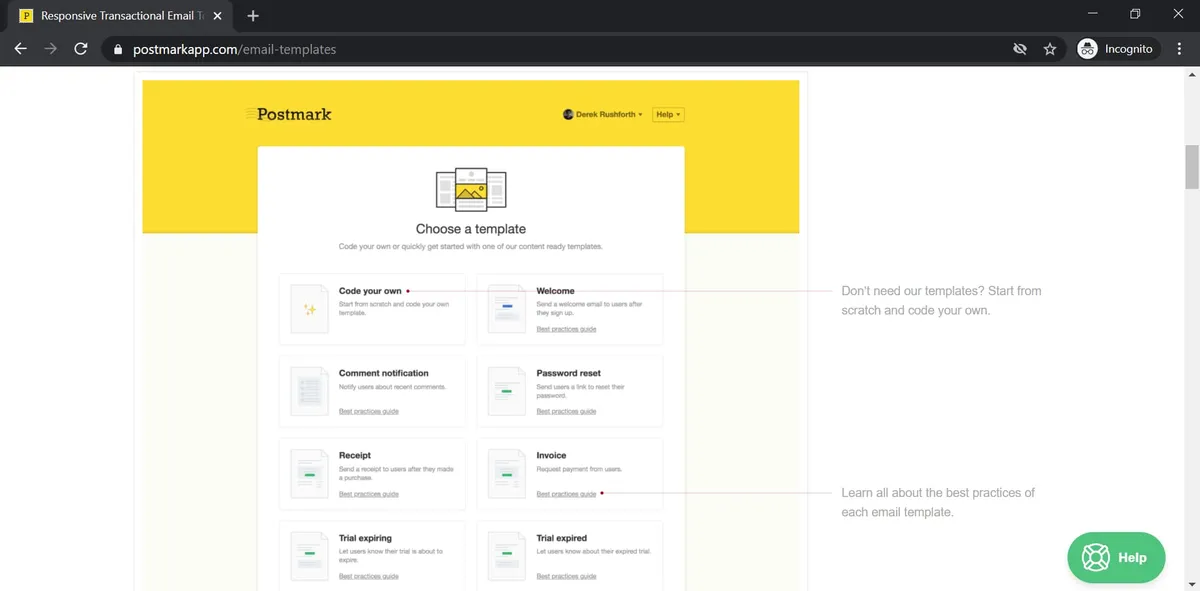Click the Comment notification template icon
The image size is (1200, 591).
click(x=310, y=392)
